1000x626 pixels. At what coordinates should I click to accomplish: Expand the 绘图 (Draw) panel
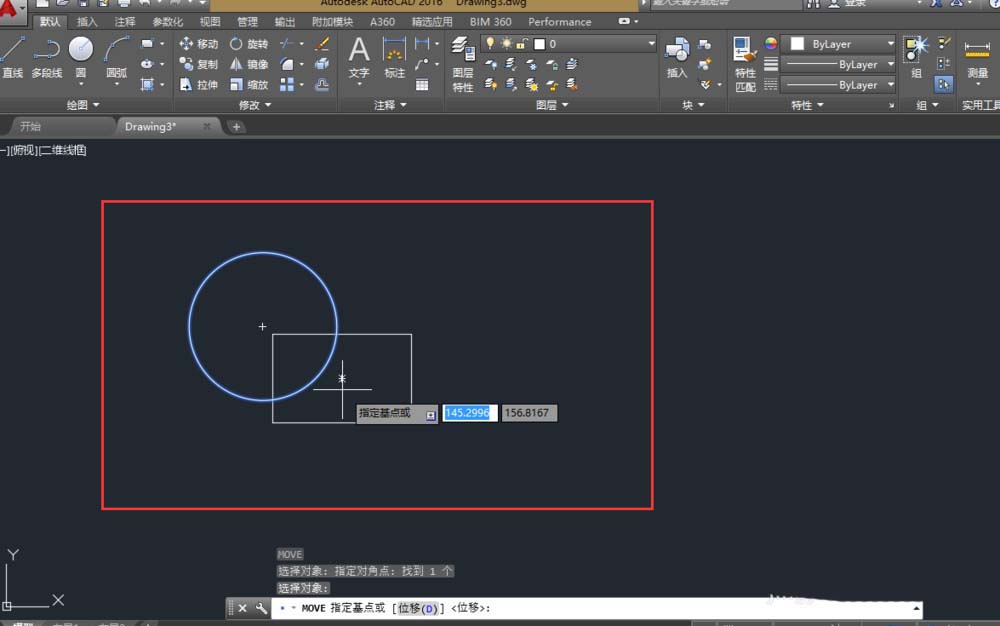[83, 105]
